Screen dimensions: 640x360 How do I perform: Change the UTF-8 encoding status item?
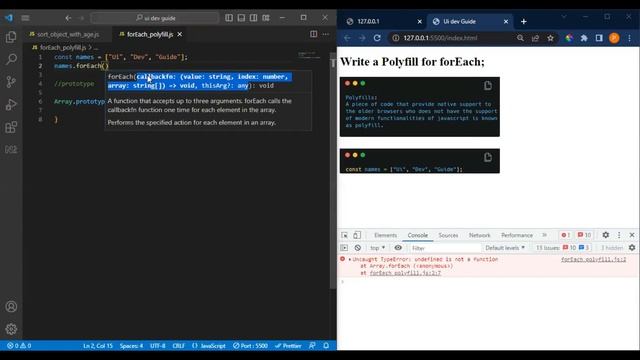[158, 346]
